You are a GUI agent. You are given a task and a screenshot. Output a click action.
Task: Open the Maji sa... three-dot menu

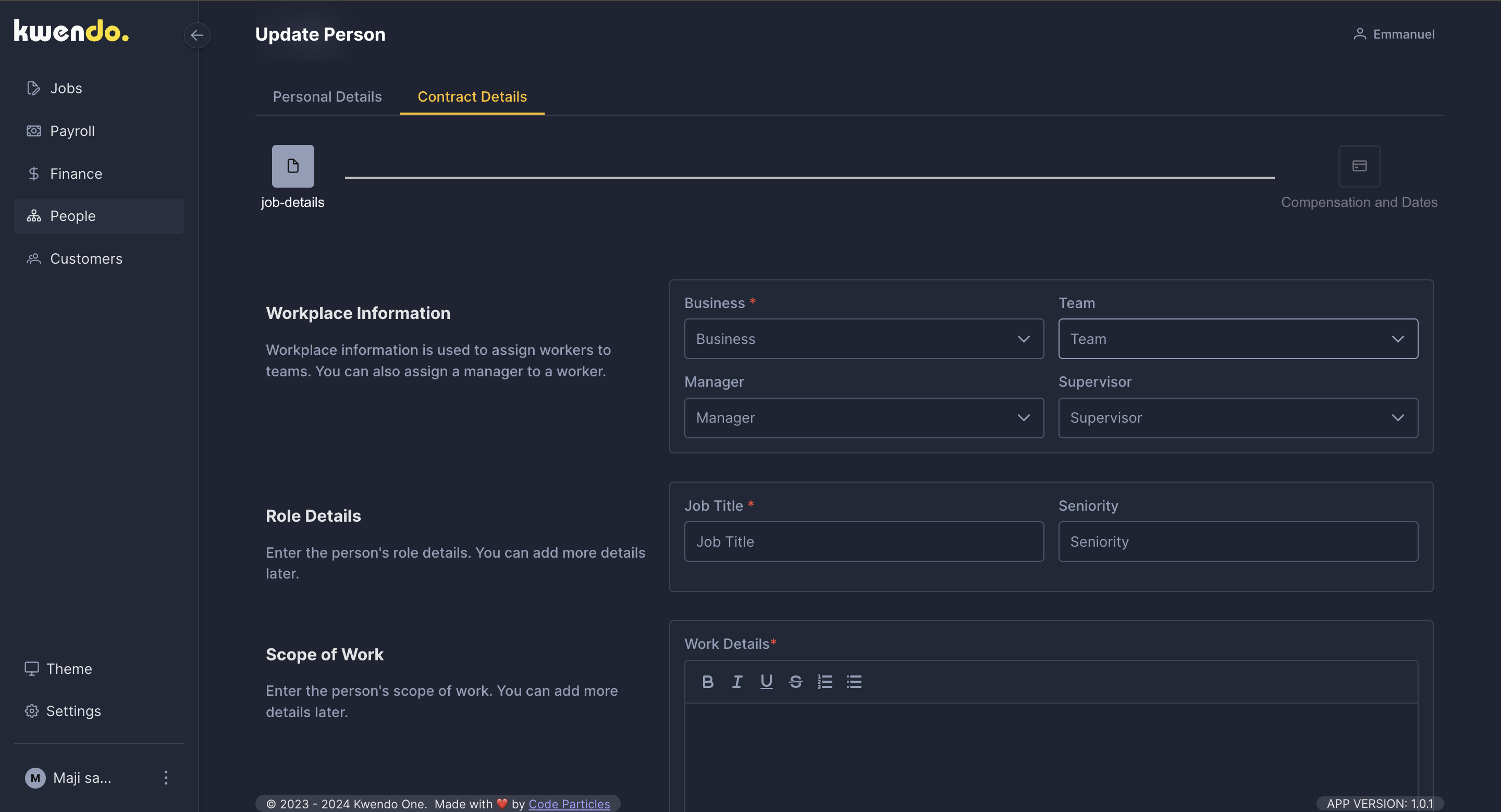166,778
